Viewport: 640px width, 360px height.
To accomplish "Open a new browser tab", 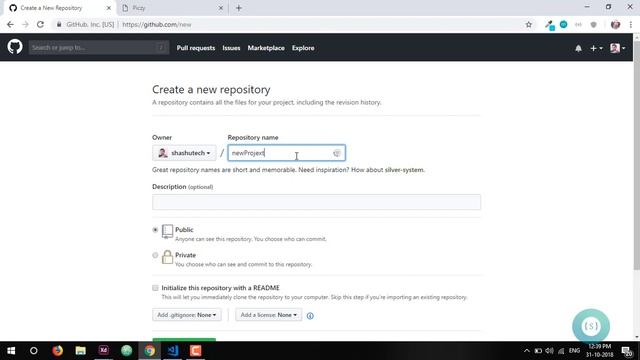I will 239,8.
